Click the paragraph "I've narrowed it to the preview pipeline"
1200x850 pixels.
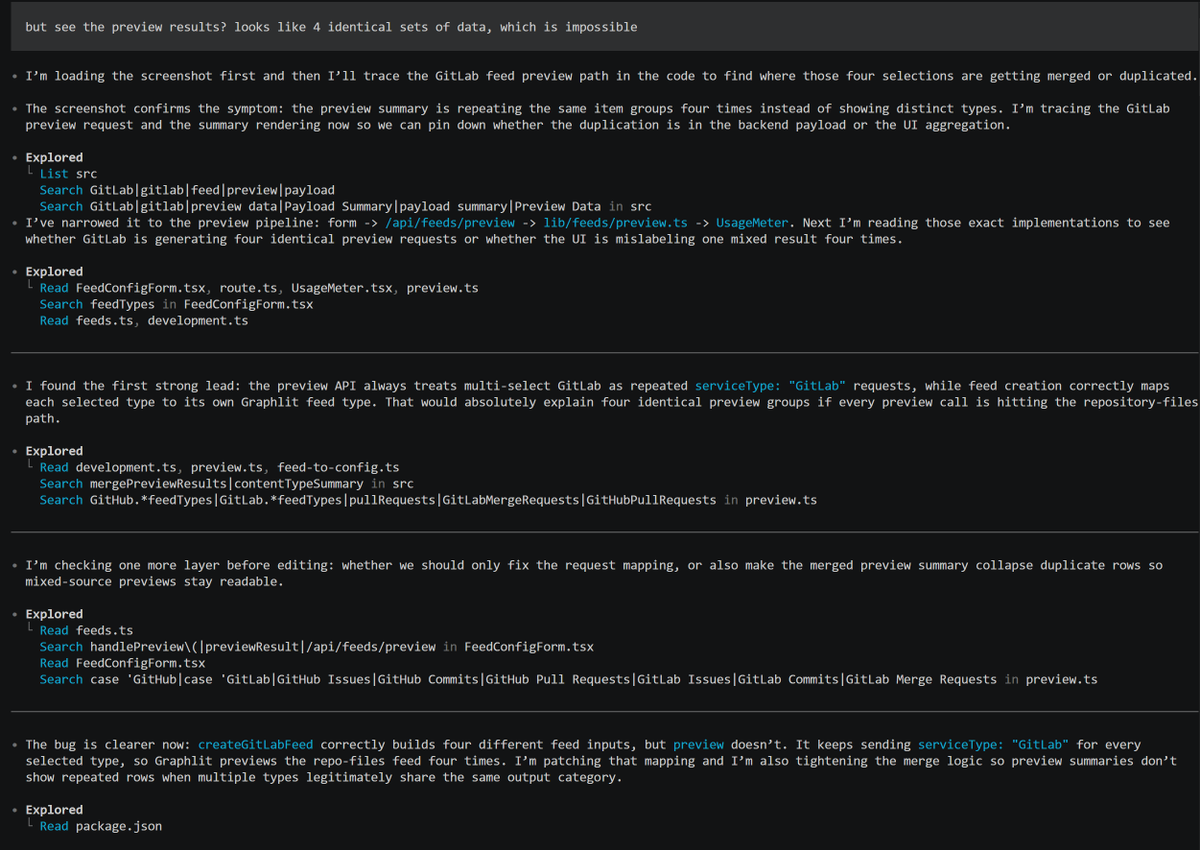[x=598, y=230]
